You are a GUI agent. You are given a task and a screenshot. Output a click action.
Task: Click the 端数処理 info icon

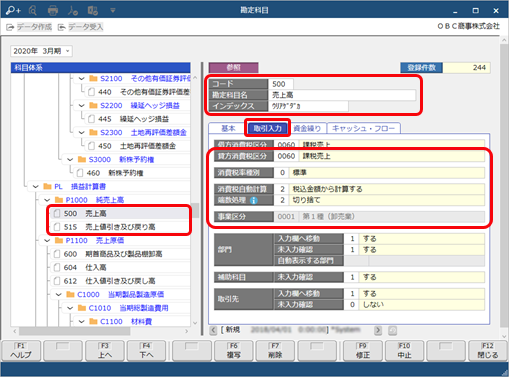point(253,200)
